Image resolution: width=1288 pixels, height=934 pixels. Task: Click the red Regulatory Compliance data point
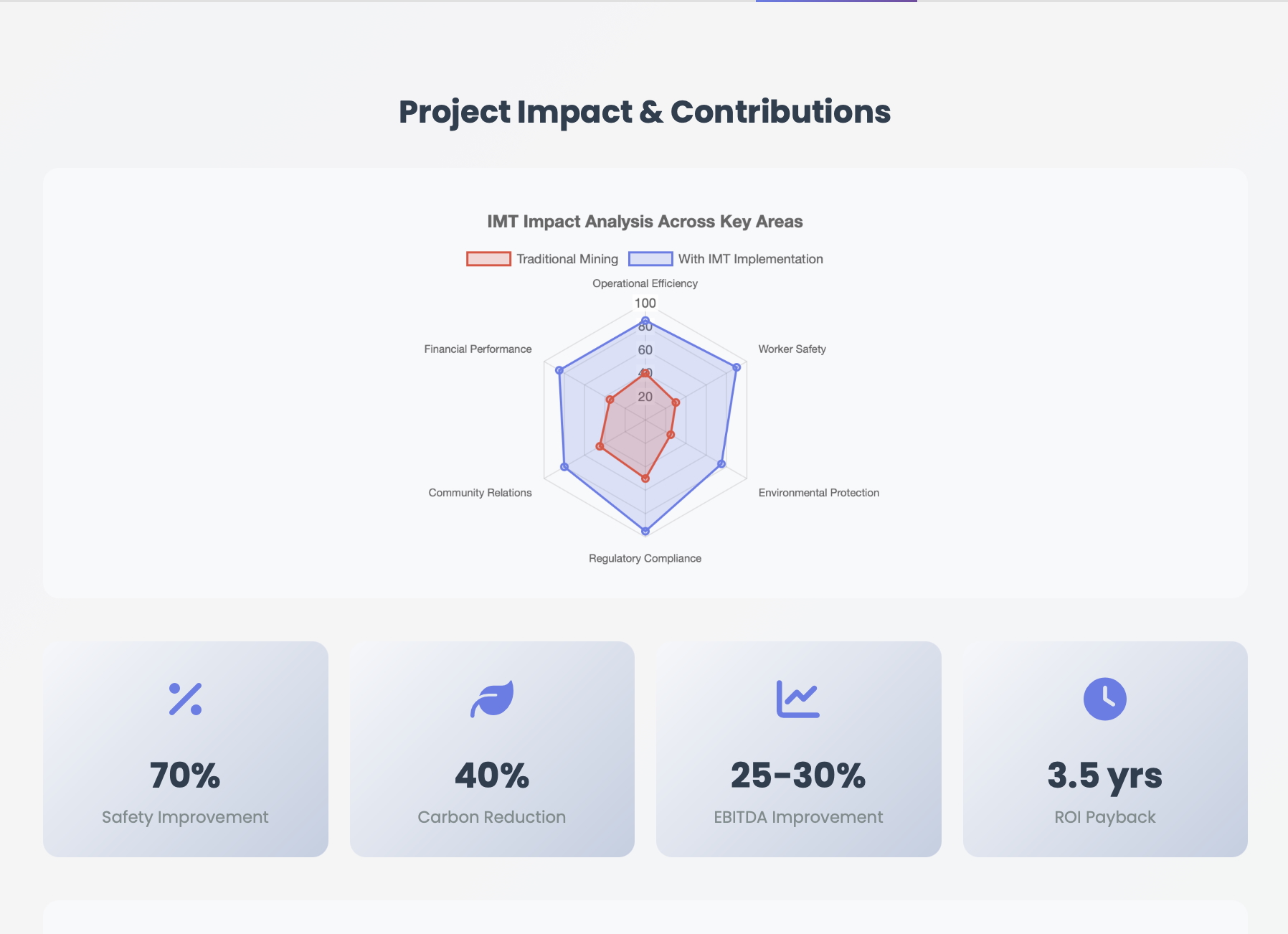(x=645, y=478)
